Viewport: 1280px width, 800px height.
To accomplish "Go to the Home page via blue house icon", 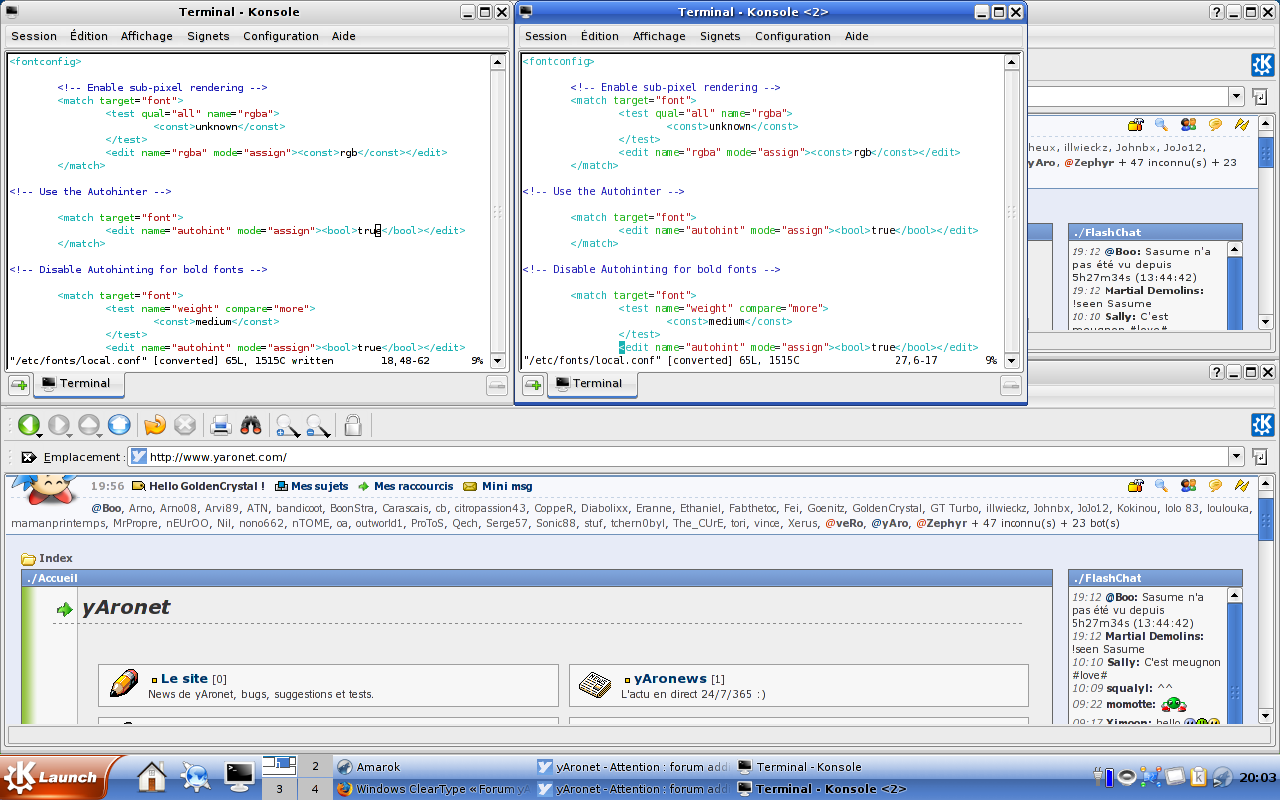I will point(119,425).
